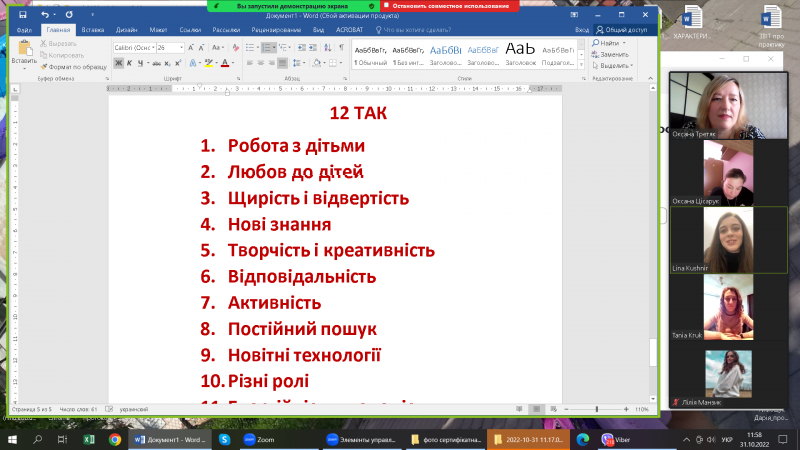Open the Файл (File) tab
The image size is (800, 450).
[x=24, y=30]
